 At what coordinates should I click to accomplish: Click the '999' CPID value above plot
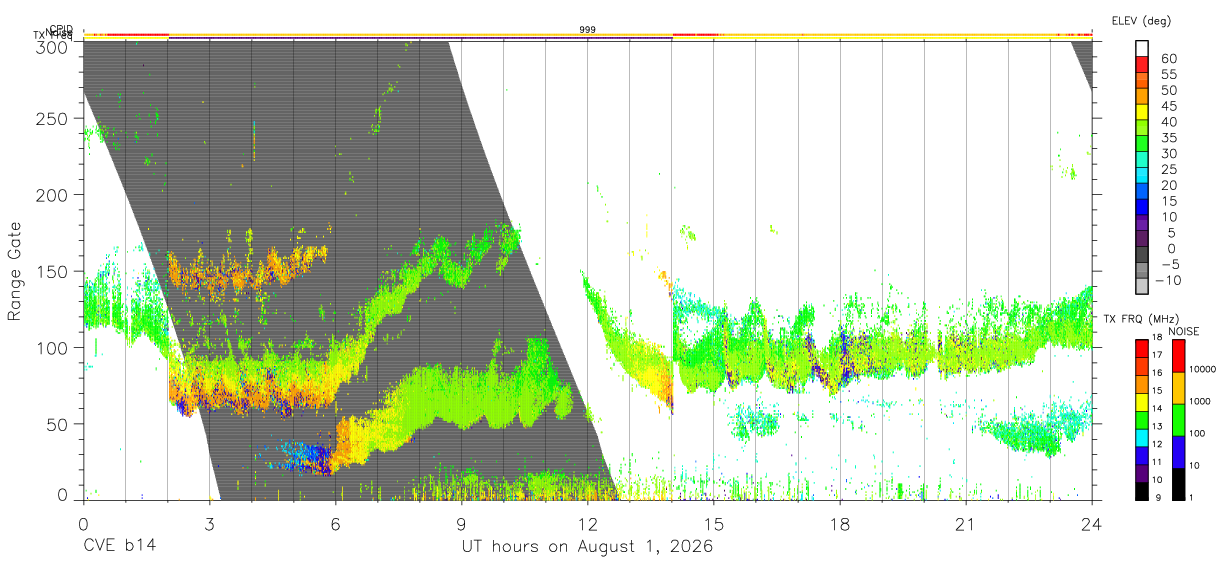[x=588, y=30]
